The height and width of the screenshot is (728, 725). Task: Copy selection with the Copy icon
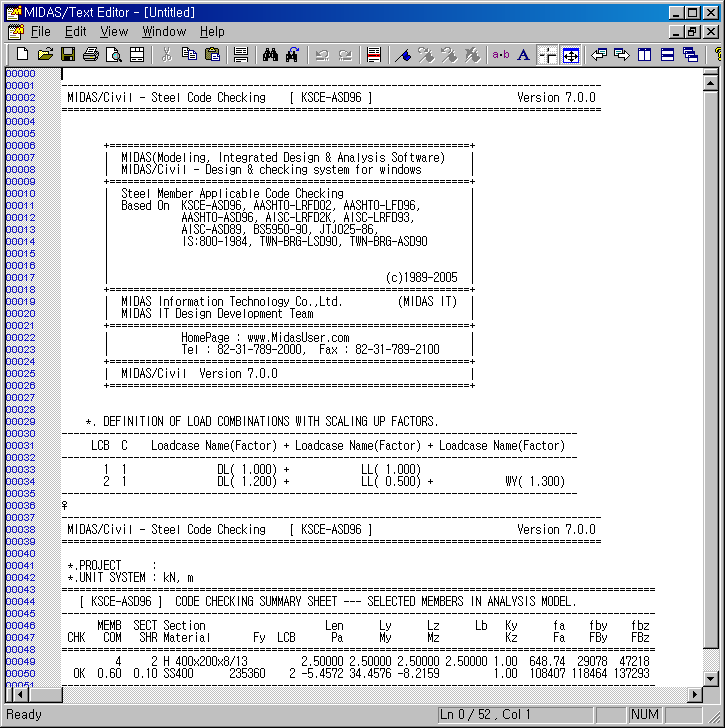189,55
